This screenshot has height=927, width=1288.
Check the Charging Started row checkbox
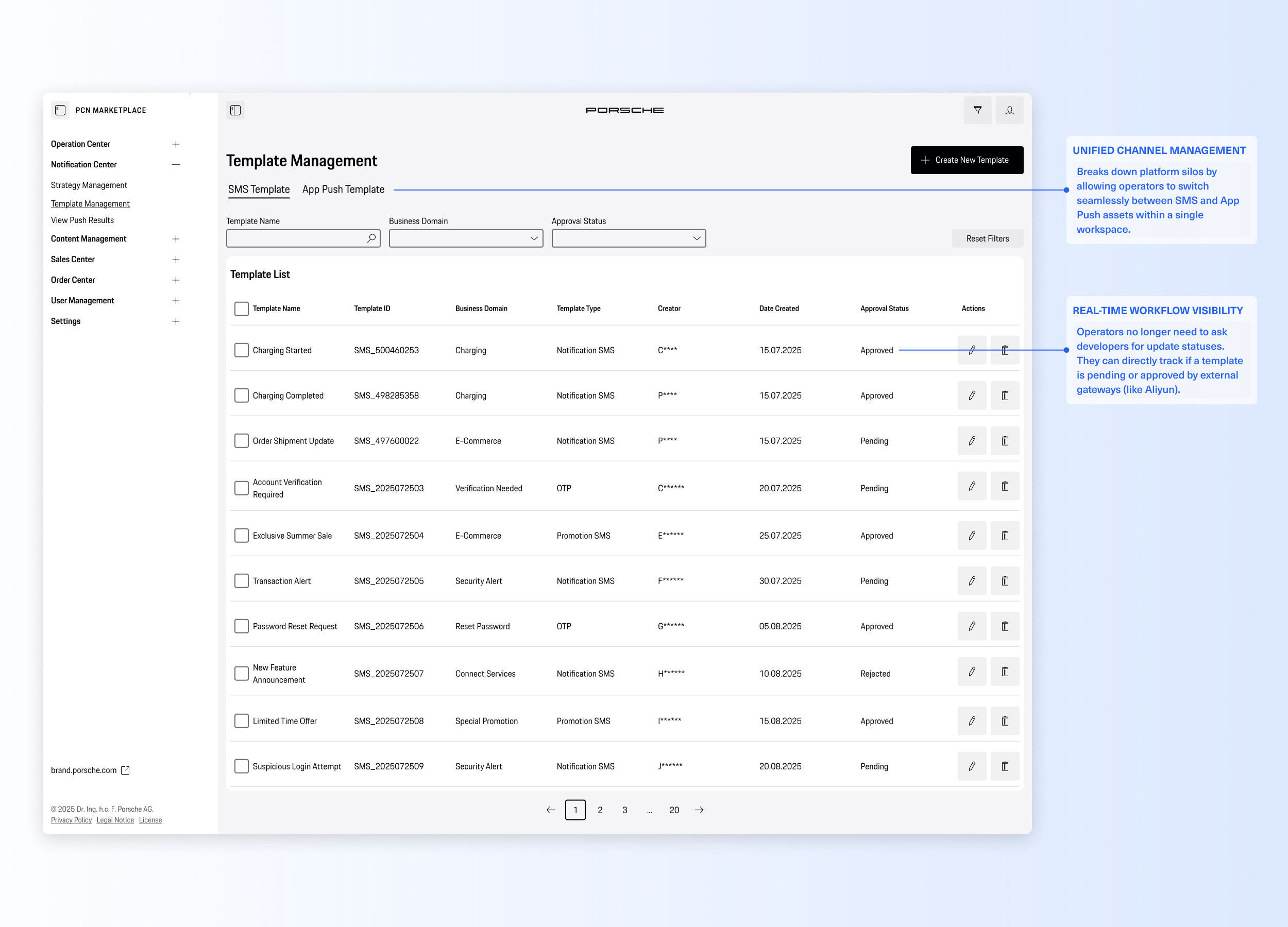coord(241,350)
